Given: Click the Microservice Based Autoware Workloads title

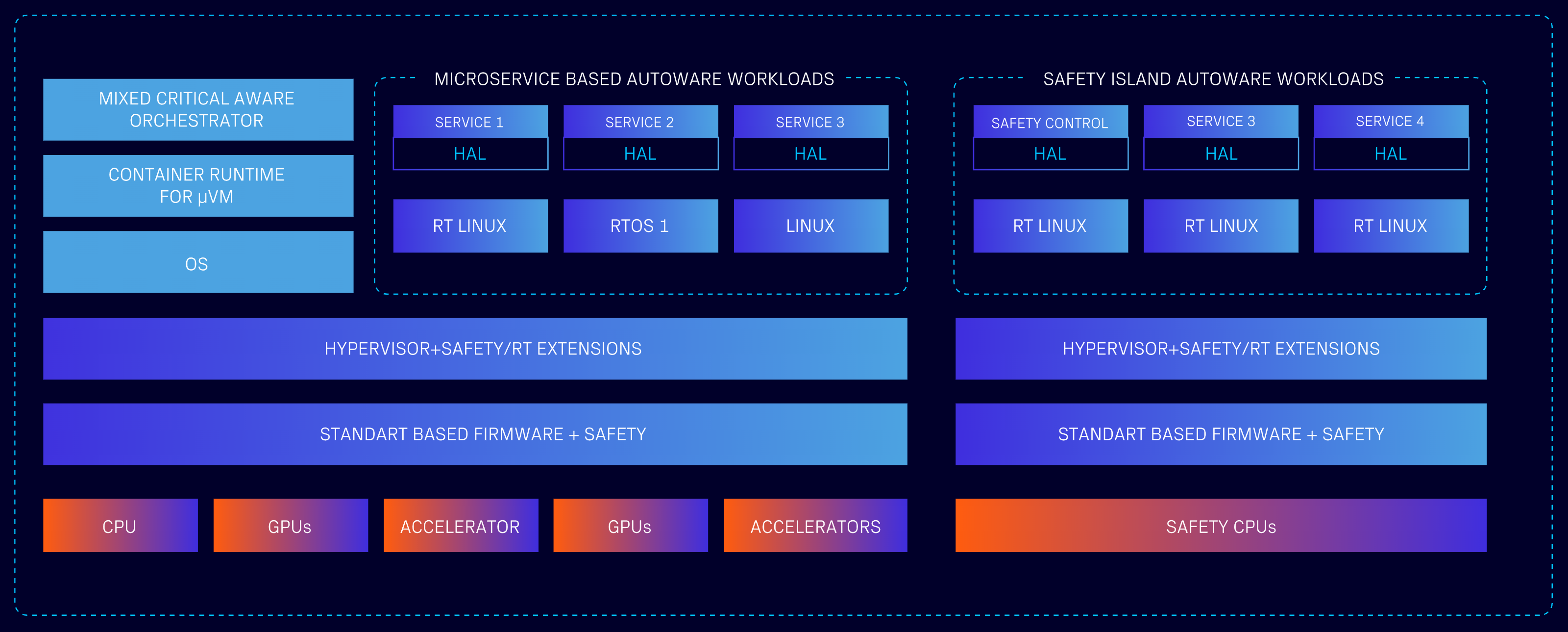Looking at the screenshot, I should pos(634,79).
